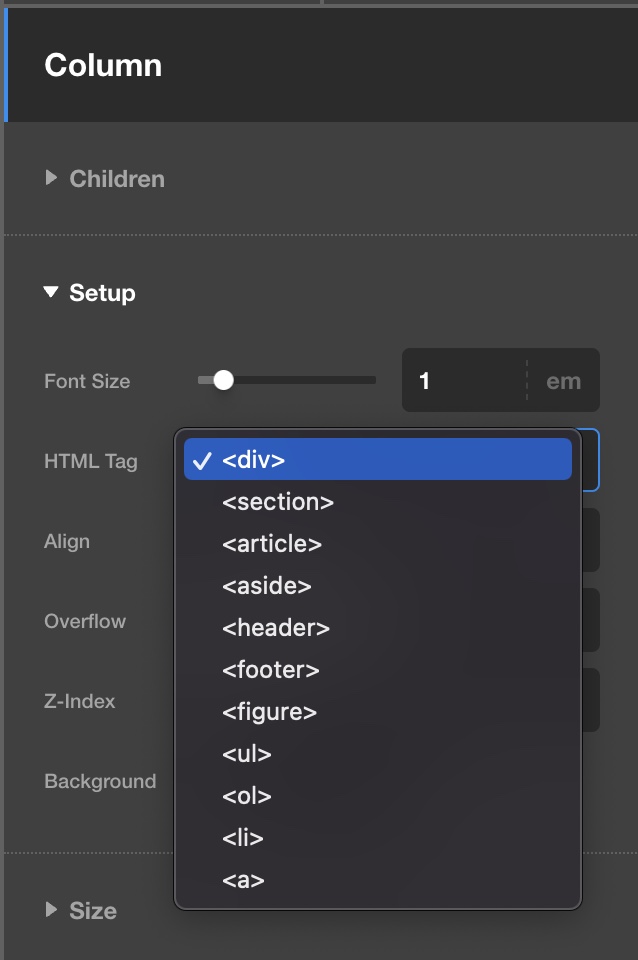Select the <div> option in the dropdown
This screenshot has height=960, width=638.
point(377,460)
